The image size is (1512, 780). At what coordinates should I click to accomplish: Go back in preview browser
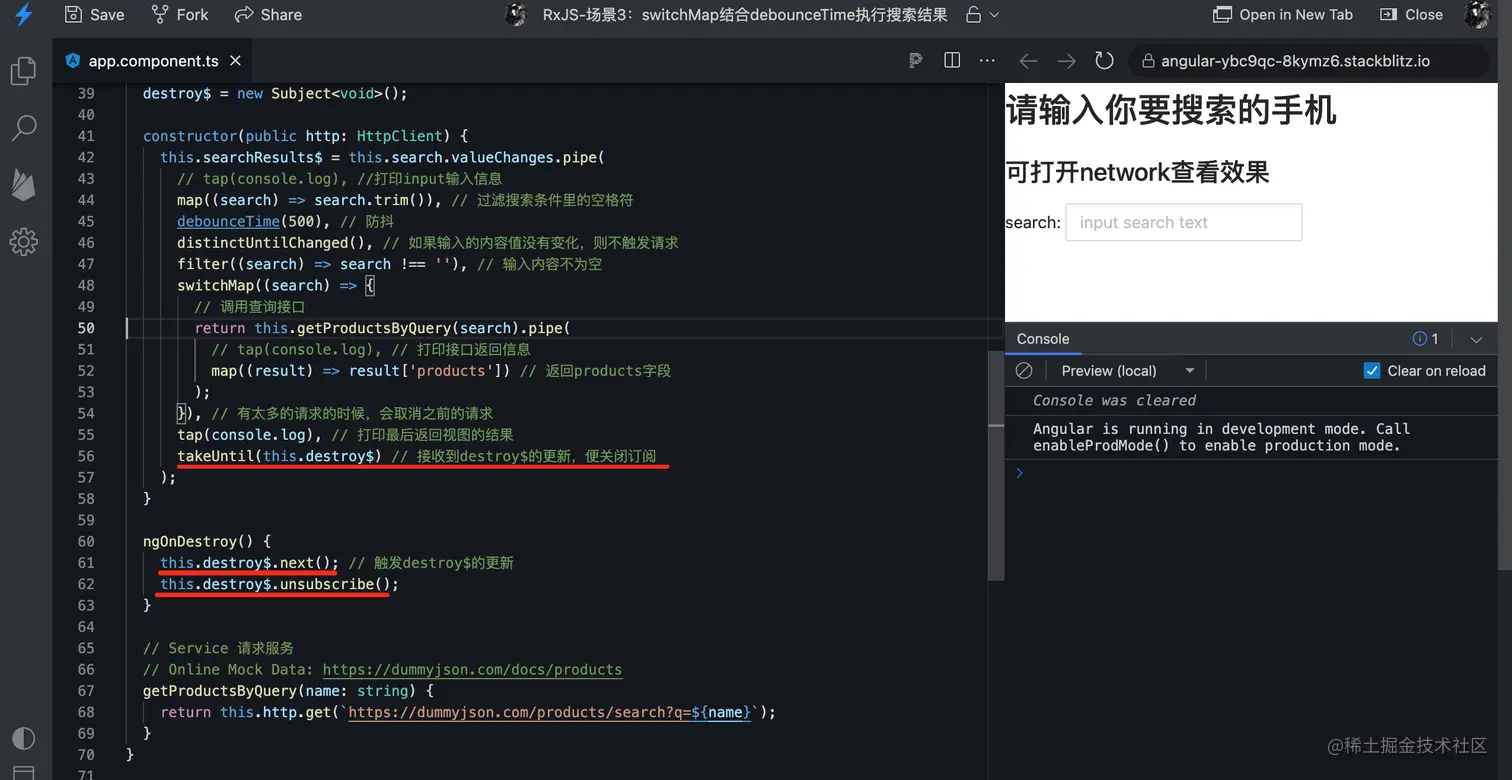[1028, 61]
